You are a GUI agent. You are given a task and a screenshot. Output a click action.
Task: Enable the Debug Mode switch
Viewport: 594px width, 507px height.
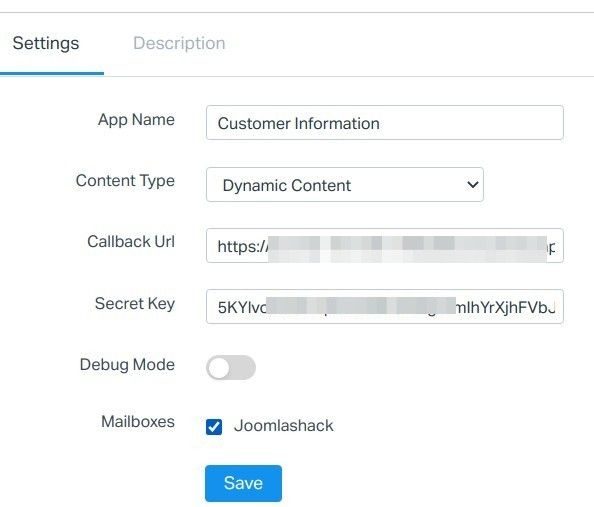(231, 367)
